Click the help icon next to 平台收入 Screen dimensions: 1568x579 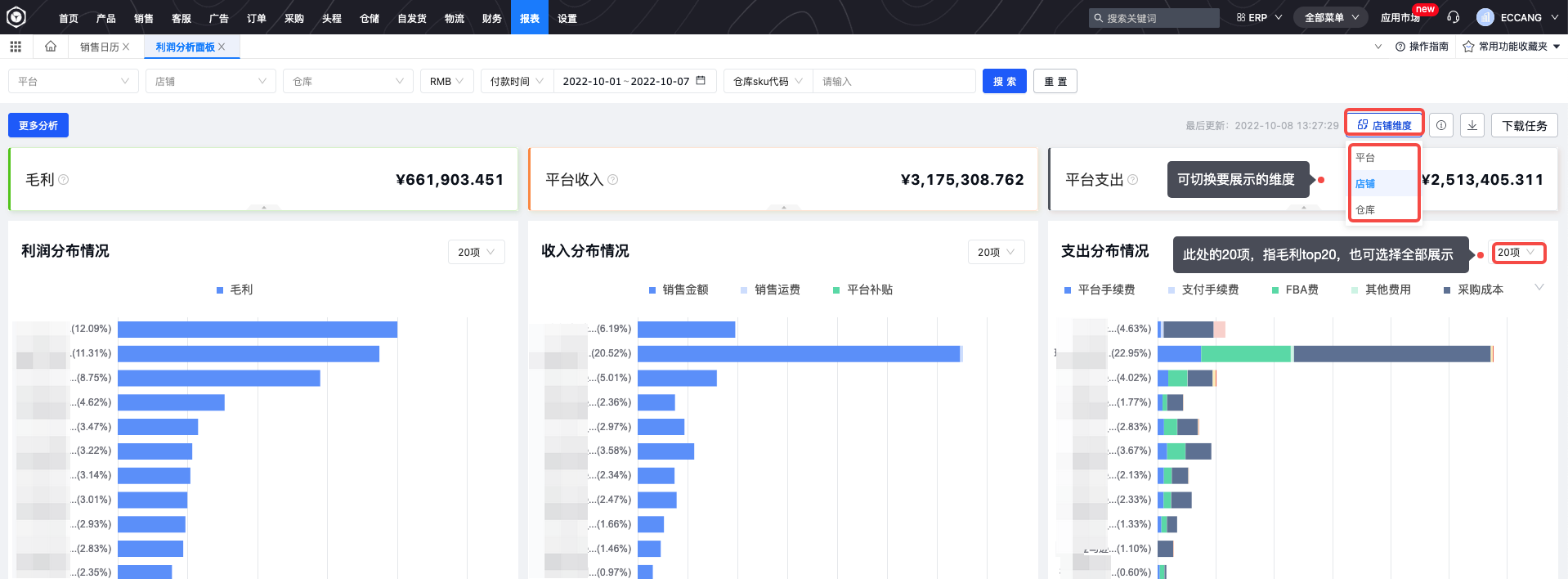point(613,180)
